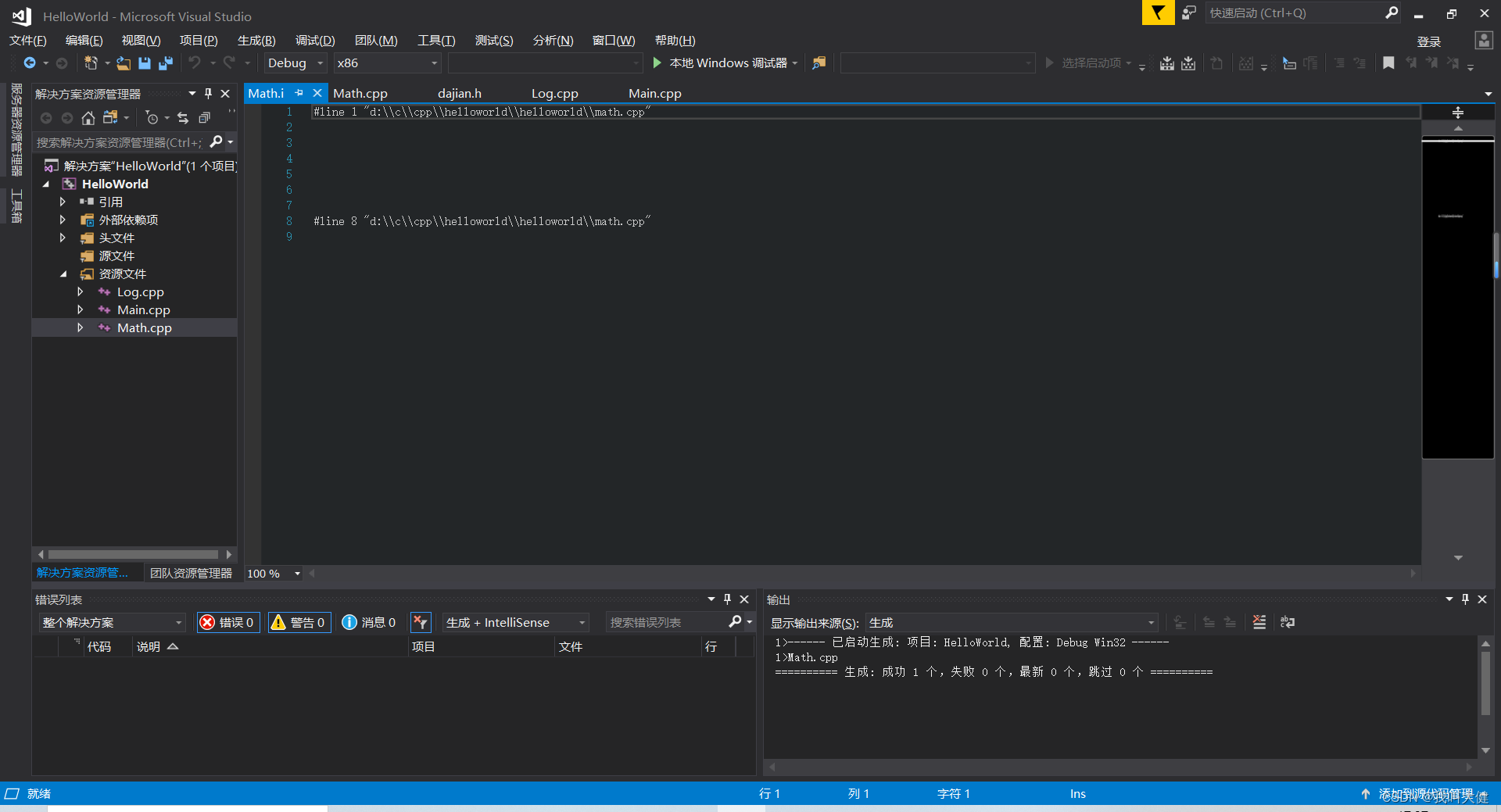The width and height of the screenshot is (1501, 812).
Task: Click the 登录 sign-in link
Action: point(1428,41)
